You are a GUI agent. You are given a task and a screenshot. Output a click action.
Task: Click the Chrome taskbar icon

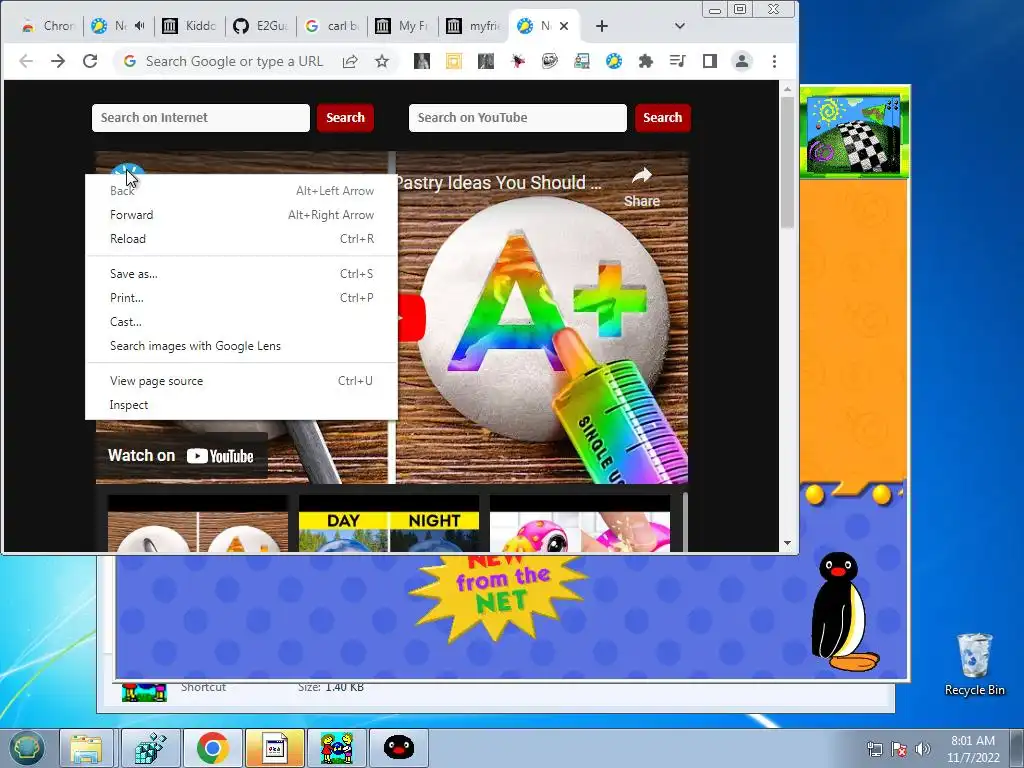(x=213, y=748)
